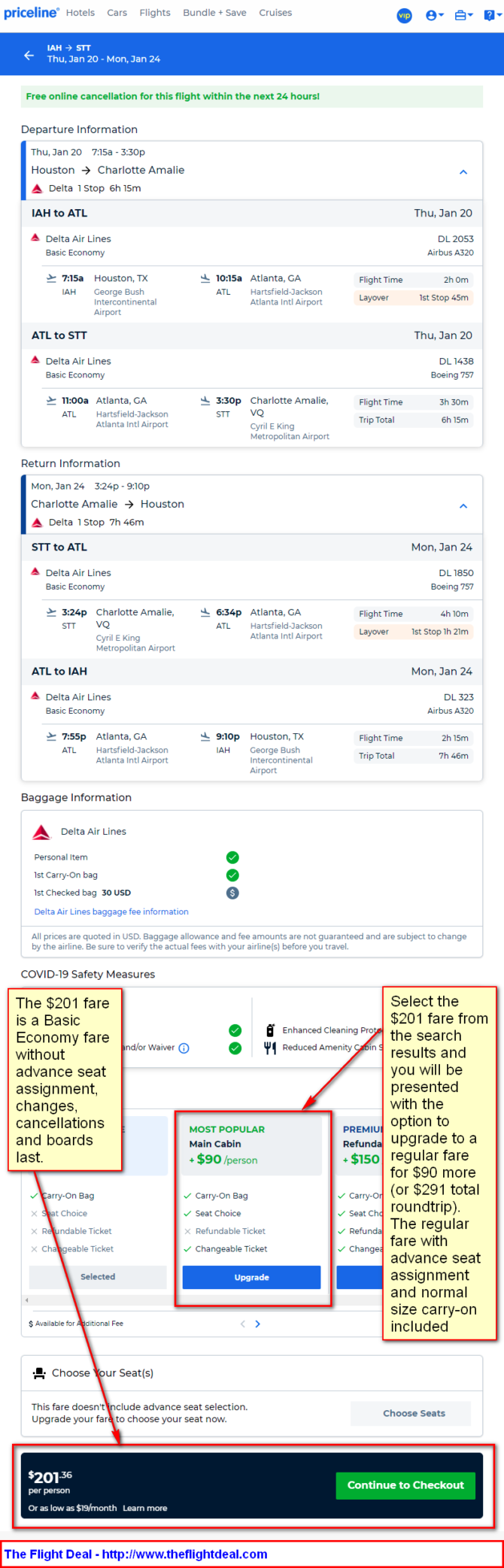Screen dimensions: 504x1568
Task: Collapse the Houston to Charlotte Amalie departure details
Action: click(463, 172)
